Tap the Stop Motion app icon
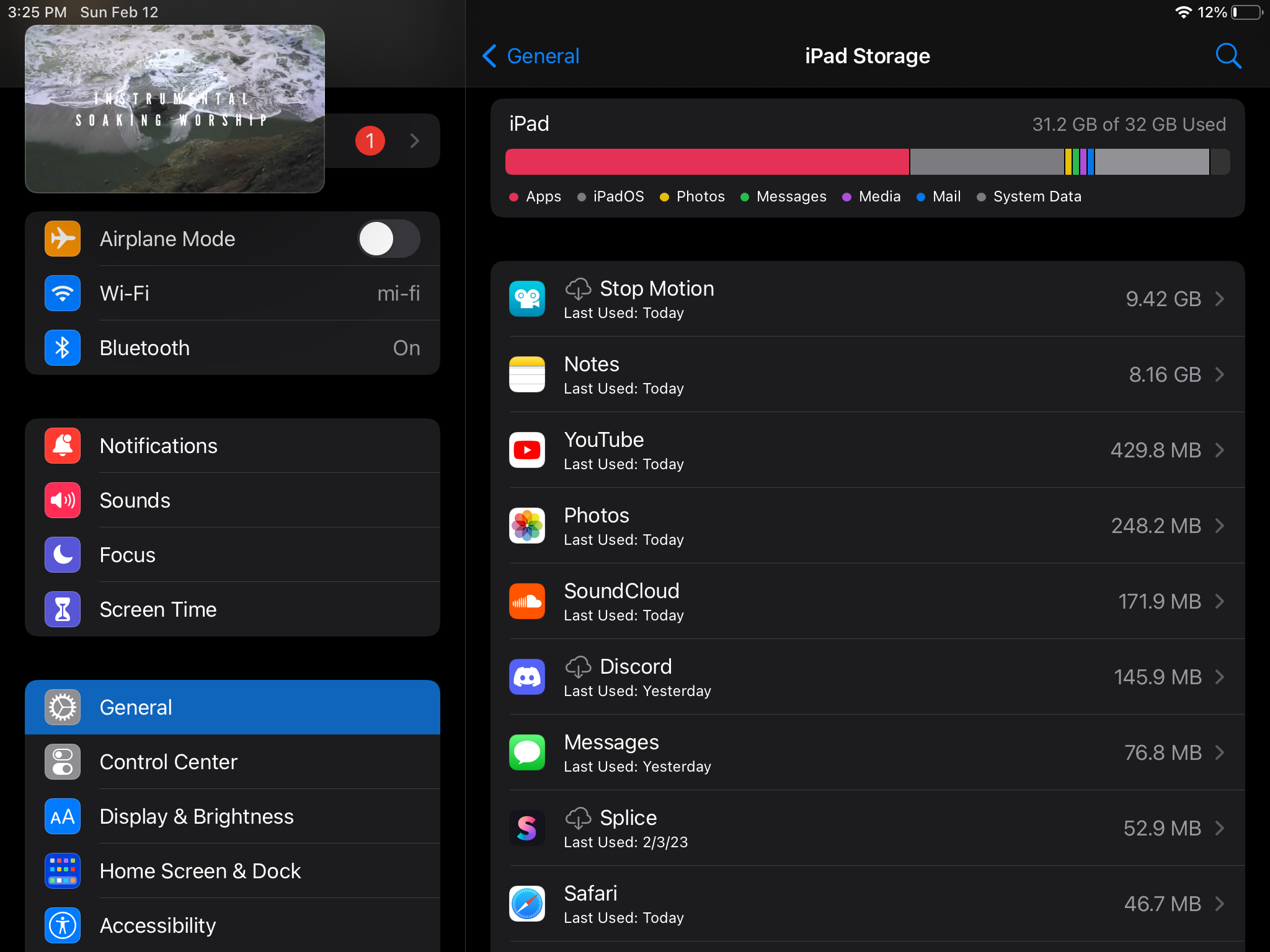This screenshot has width=1270, height=952. 527,299
